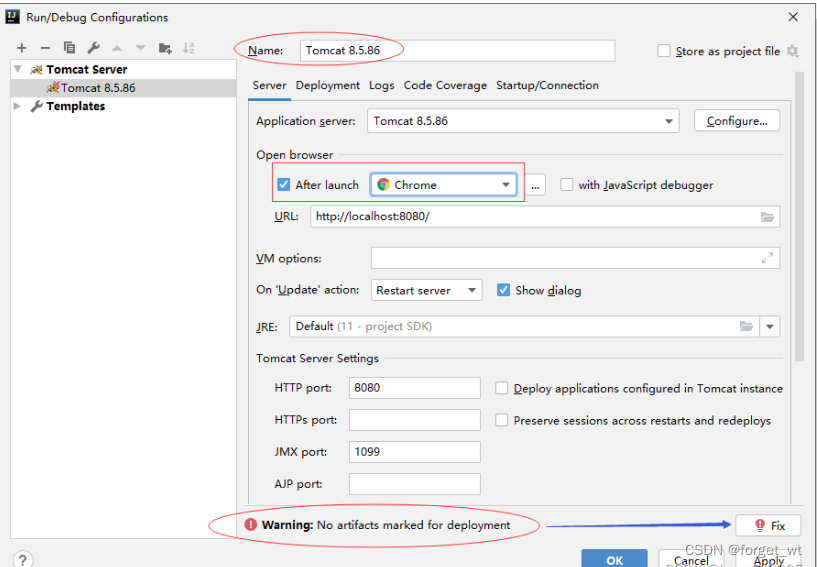The image size is (817, 567).
Task: Click the wrench icon next to Templates
Action: (x=36, y=106)
